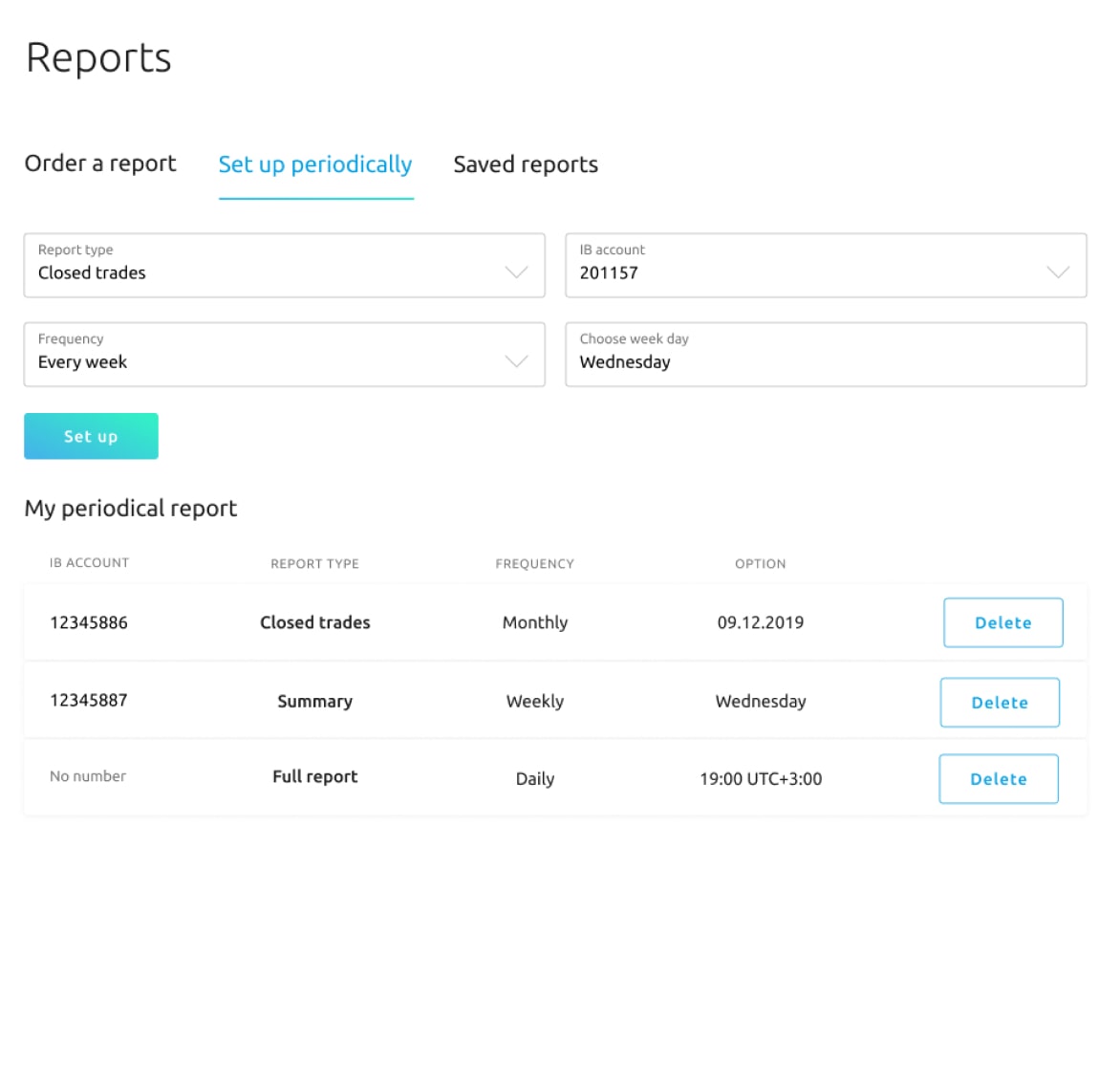The image size is (1120, 1087).
Task: Delete the Full report daily entry
Action: [x=999, y=779]
